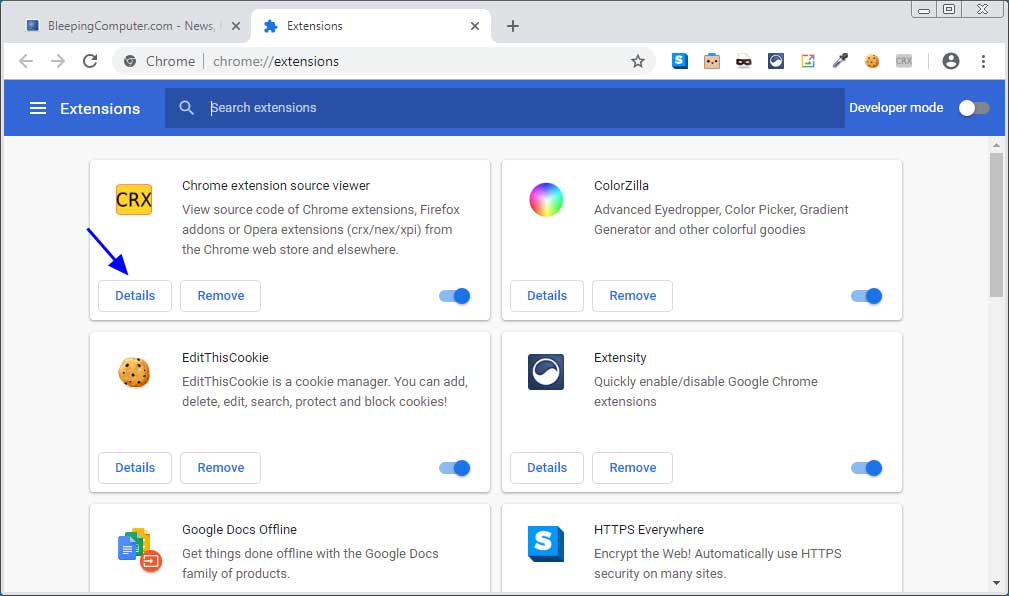Screen dimensions: 1009x596
Task: Disable the Extensity extension toggle
Action: tap(866, 468)
